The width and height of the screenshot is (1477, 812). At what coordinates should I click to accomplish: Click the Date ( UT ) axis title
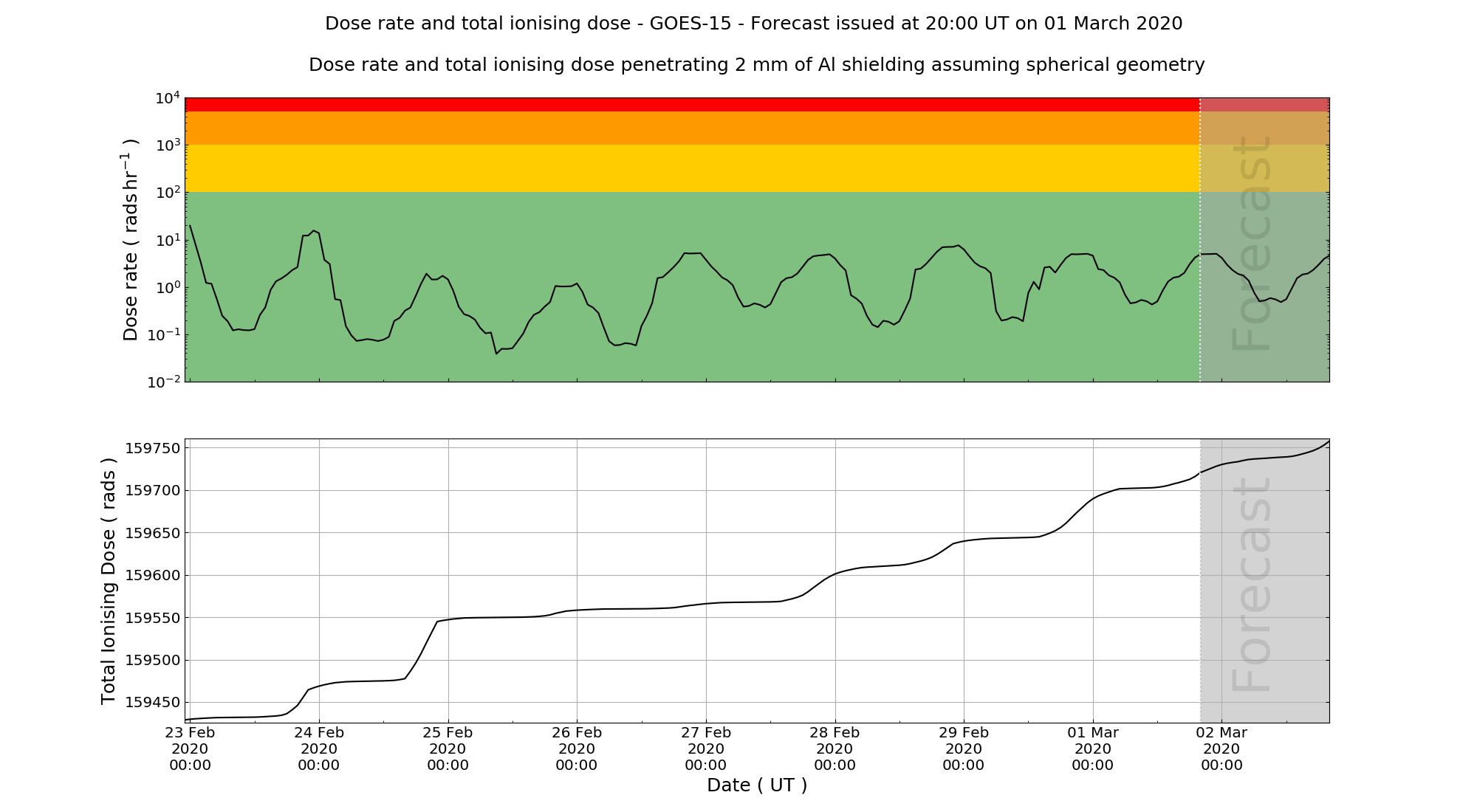[x=757, y=785]
